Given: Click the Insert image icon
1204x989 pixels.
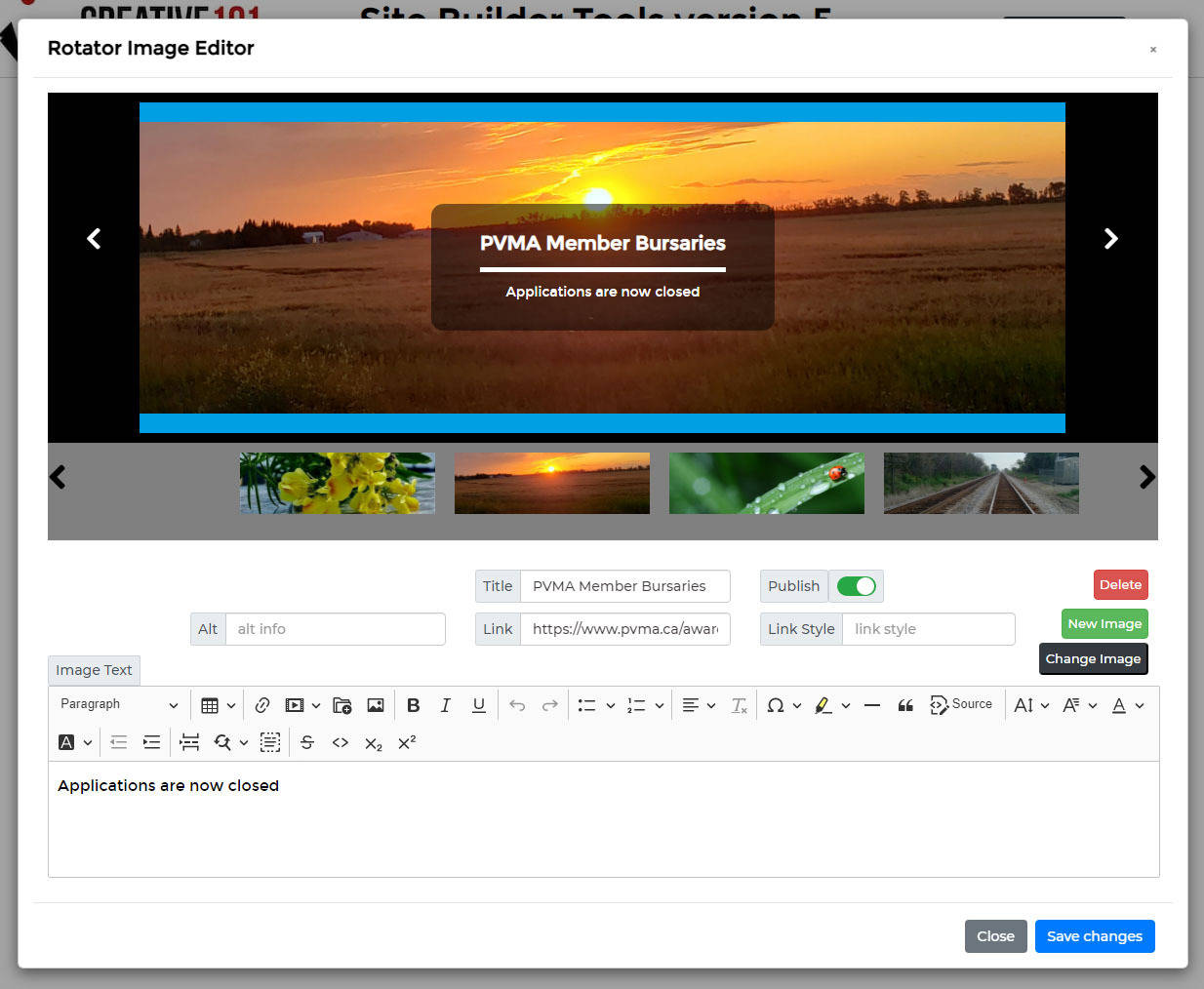Looking at the screenshot, I should coord(376,705).
